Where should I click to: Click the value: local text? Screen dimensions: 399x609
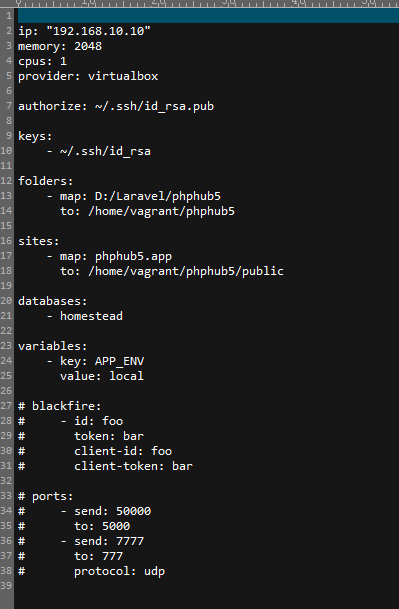pyautogui.click(x=102, y=376)
